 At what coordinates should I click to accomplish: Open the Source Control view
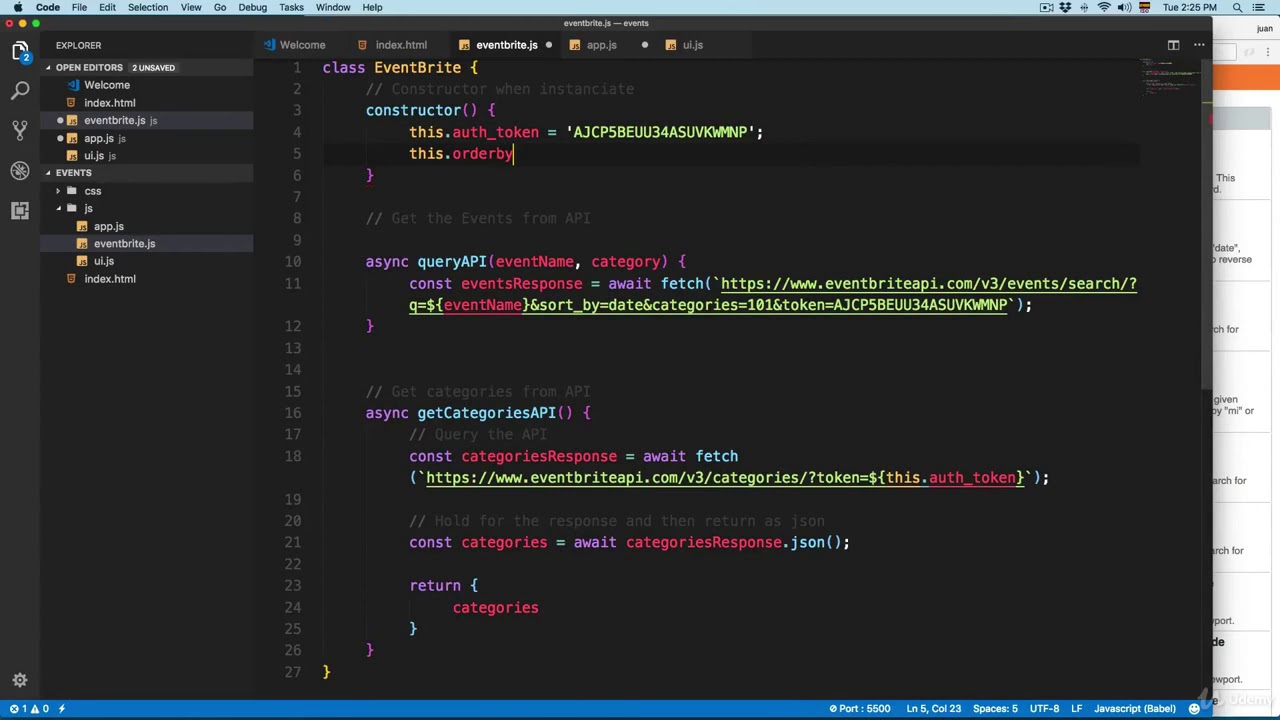(20, 131)
